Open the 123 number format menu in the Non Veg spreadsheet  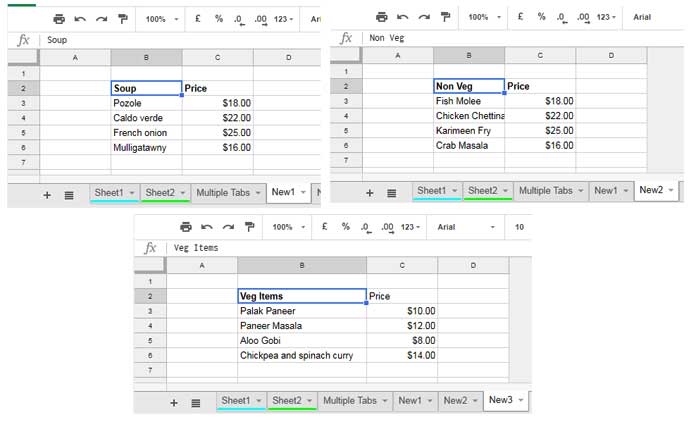[x=606, y=17]
